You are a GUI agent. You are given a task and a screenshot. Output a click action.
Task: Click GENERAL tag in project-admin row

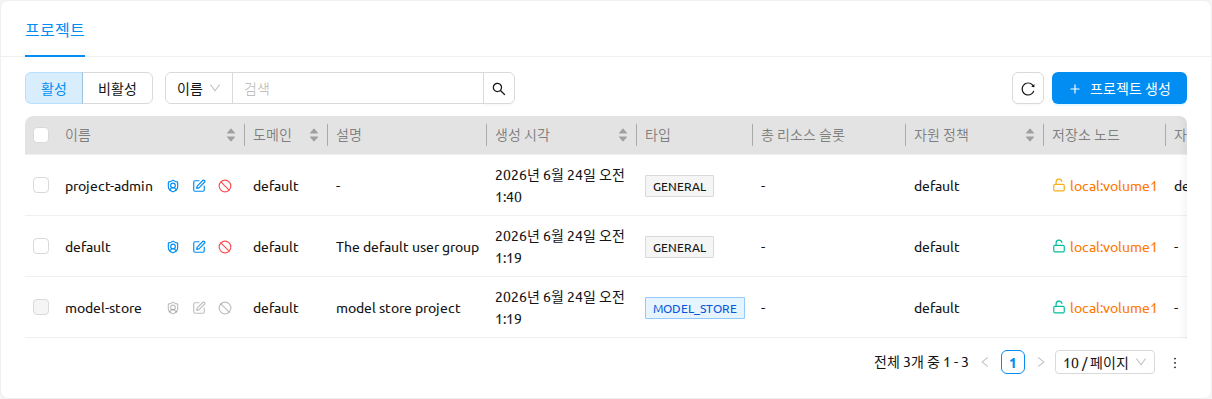[x=679, y=186]
